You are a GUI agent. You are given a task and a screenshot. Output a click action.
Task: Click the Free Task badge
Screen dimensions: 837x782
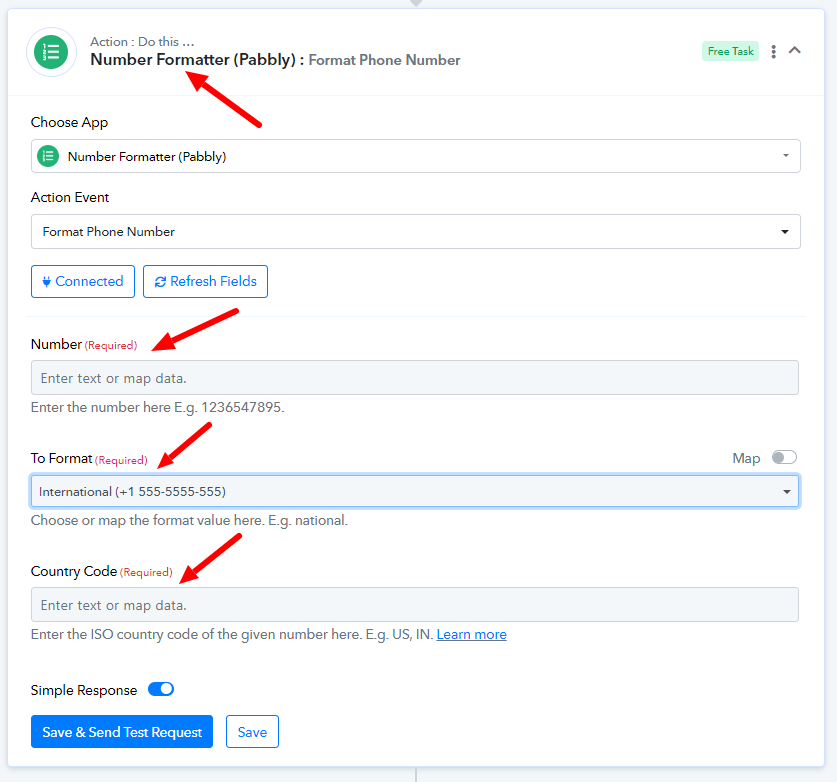point(730,51)
